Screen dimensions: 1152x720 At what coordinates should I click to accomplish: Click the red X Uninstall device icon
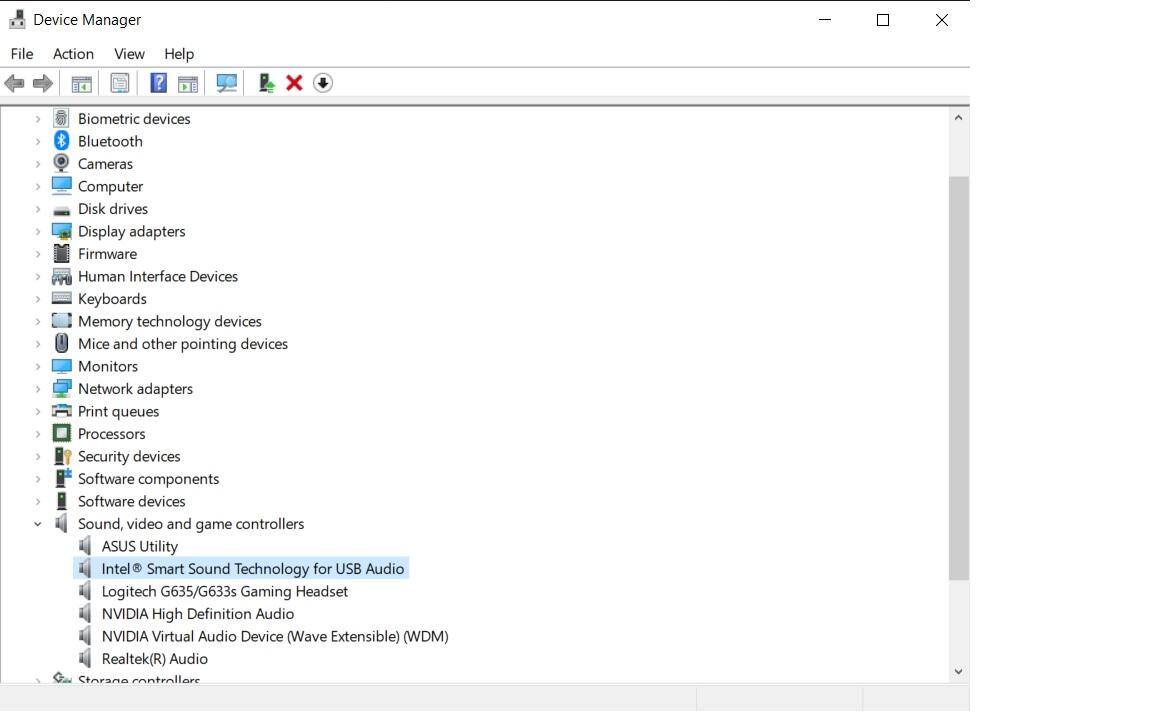tap(294, 83)
